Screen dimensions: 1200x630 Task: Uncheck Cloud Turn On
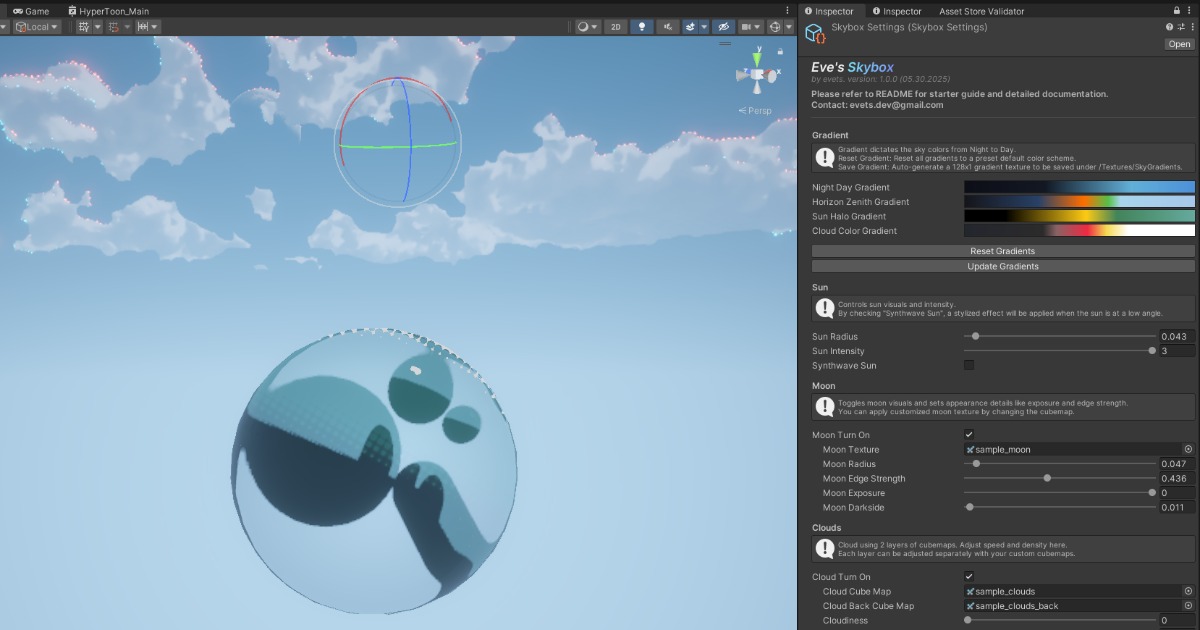tap(968, 577)
